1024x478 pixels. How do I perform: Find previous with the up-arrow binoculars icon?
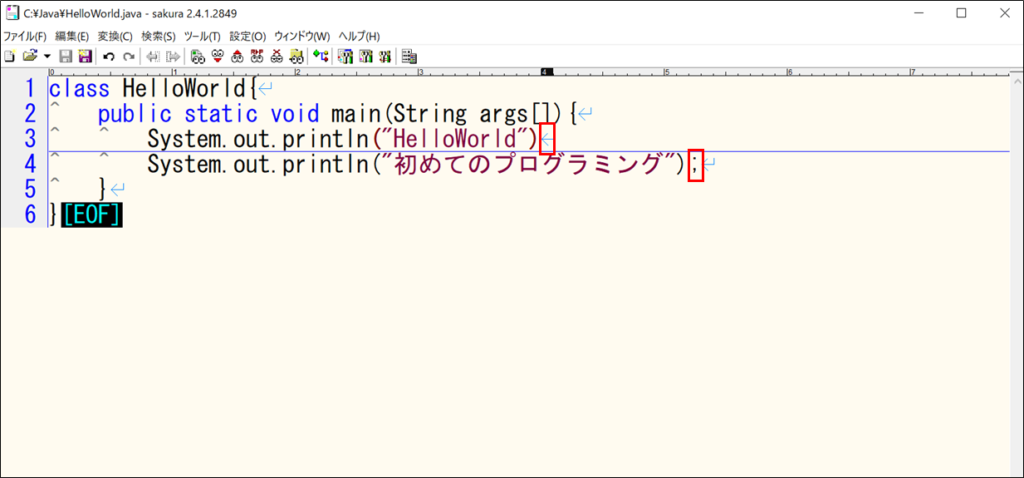click(236, 57)
